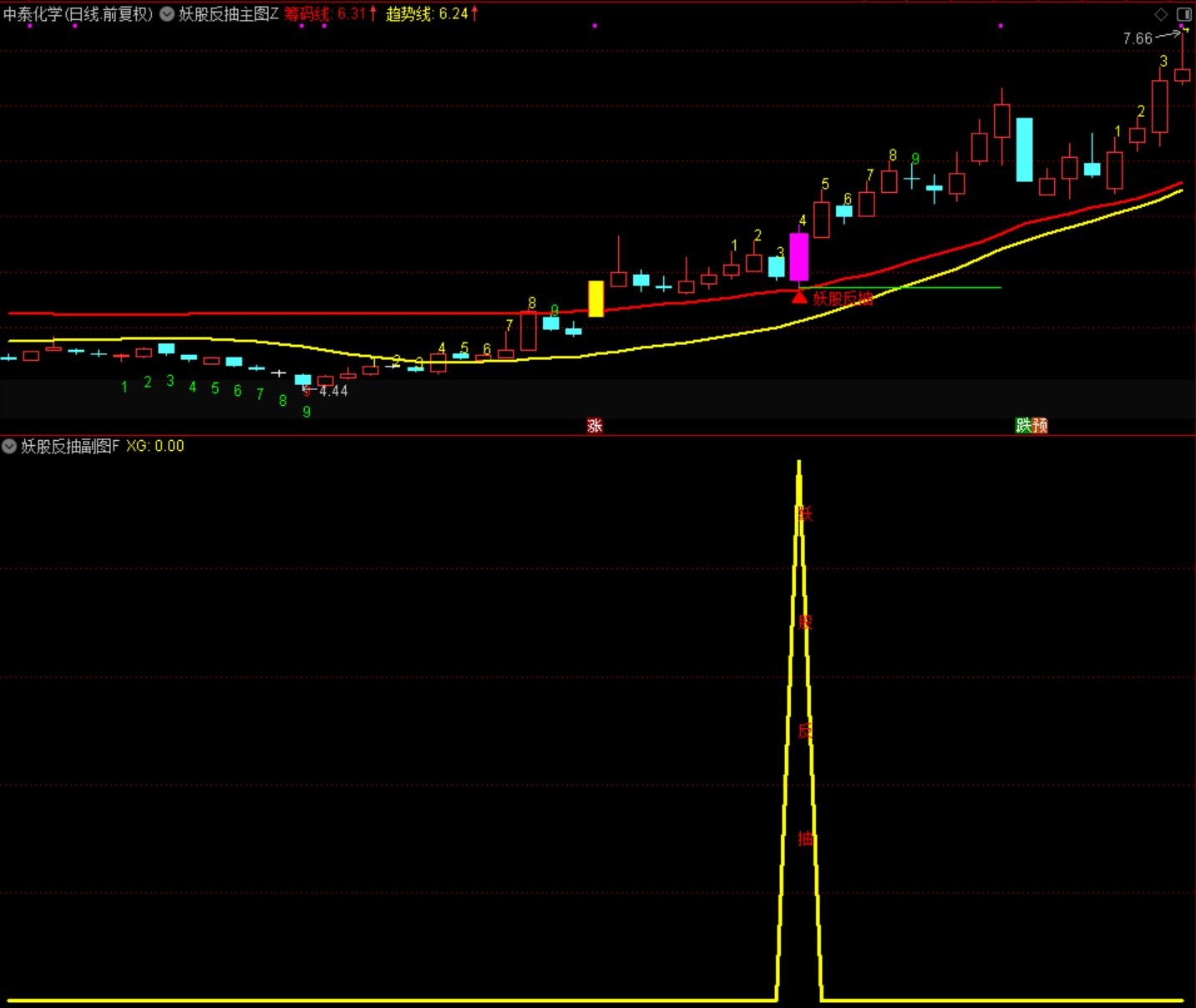1196x1008 pixels.
Task: Click the 妖 character on the sub-chart spike
Action: (x=804, y=514)
